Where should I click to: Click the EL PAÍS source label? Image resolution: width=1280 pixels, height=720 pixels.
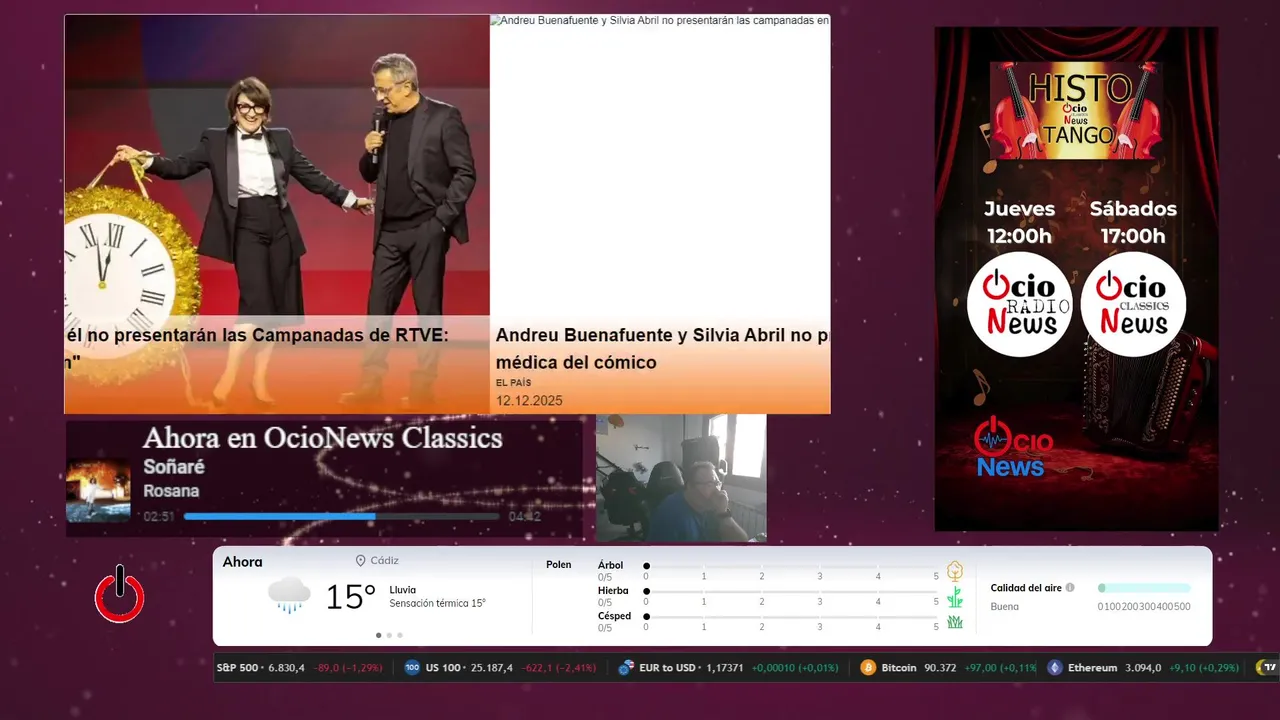513,383
